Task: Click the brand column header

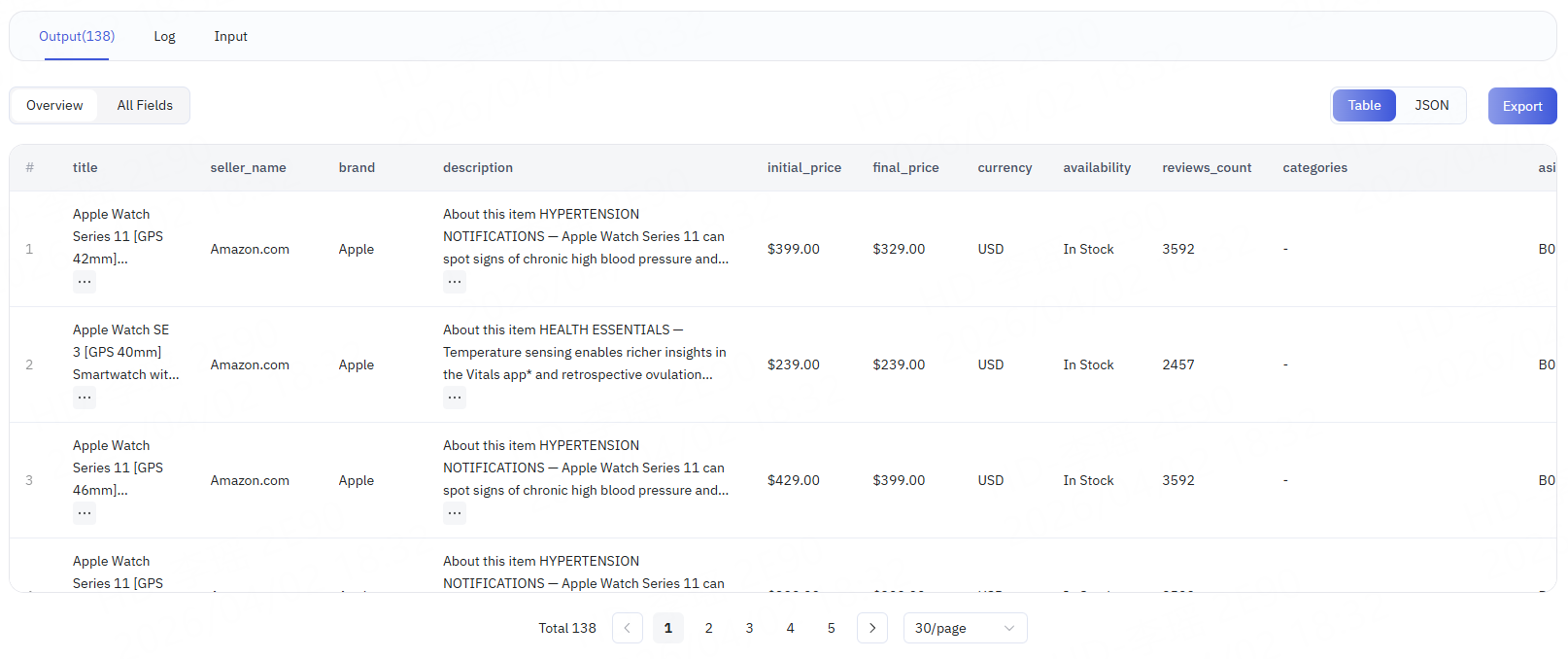Action: click(357, 167)
